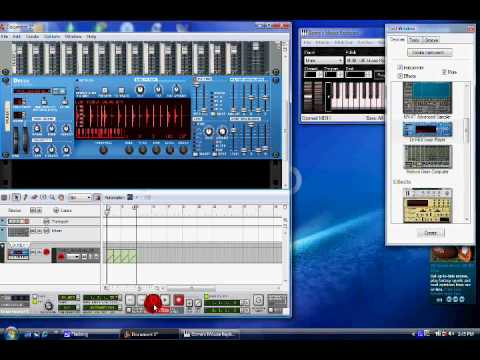Select the eraser tool in sequencer toolbar
Screen dimensions: 480x360
34,197
